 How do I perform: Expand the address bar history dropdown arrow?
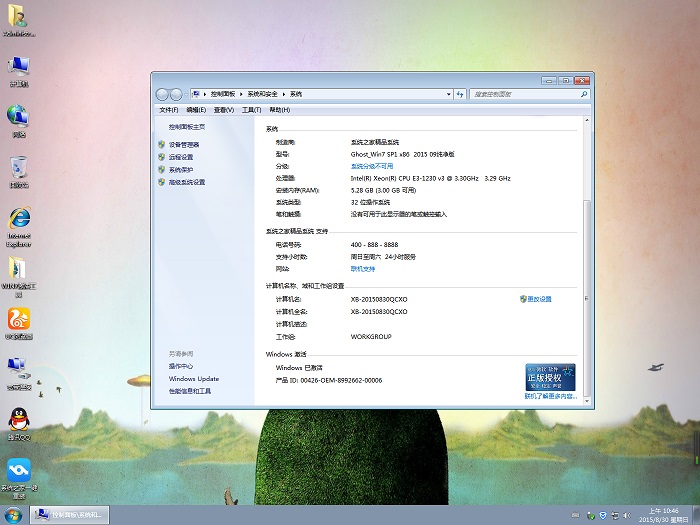click(x=449, y=94)
